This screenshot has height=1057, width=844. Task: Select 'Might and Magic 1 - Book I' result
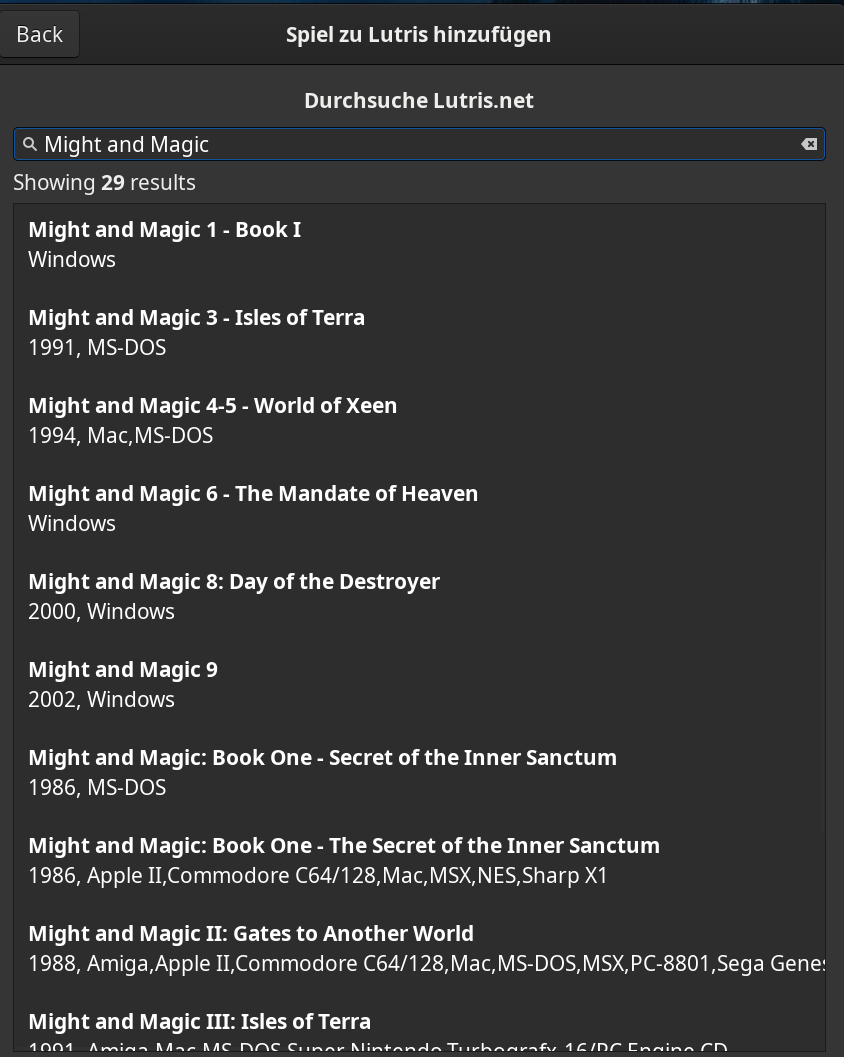tap(165, 230)
